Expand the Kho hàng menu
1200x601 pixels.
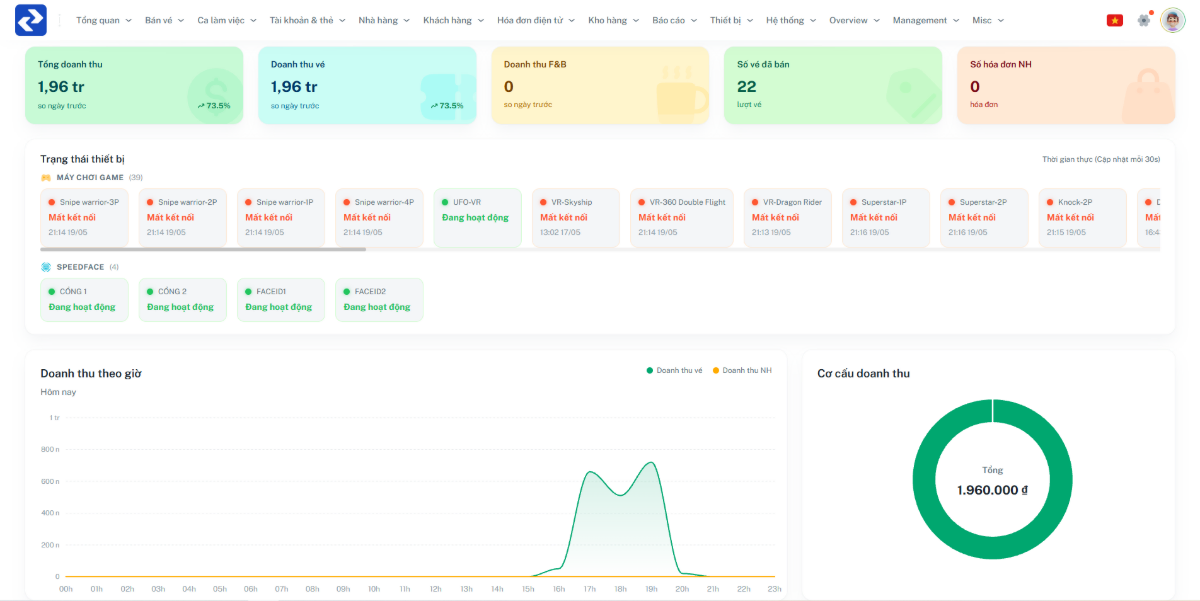614,20
